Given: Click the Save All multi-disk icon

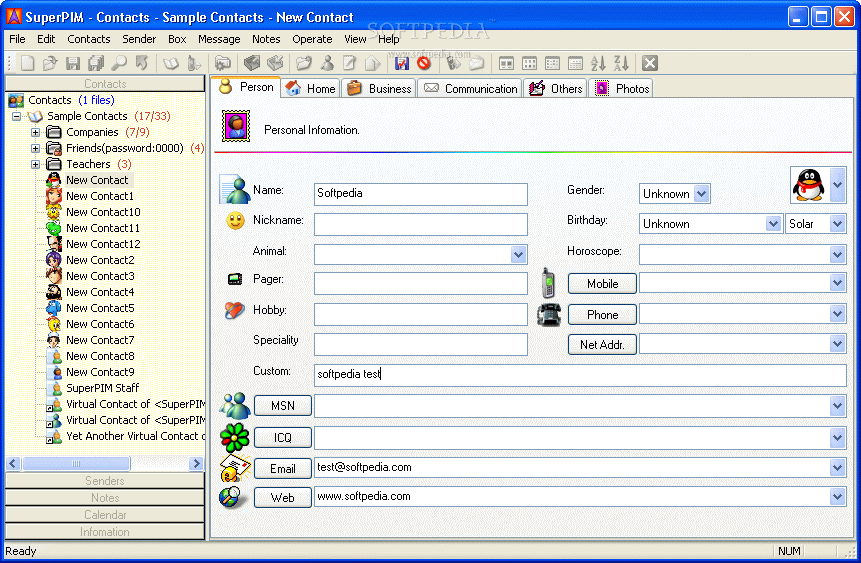Looking at the screenshot, I should click(96, 63).
